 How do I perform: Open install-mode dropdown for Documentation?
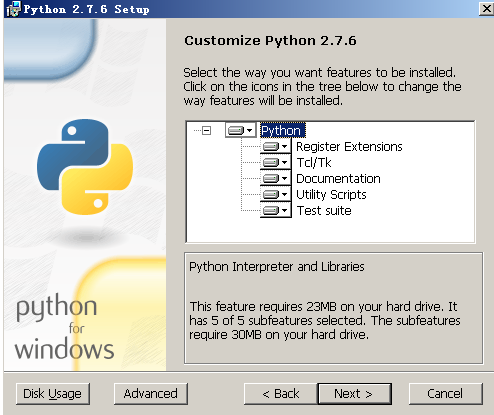click(x=276, y=178)
